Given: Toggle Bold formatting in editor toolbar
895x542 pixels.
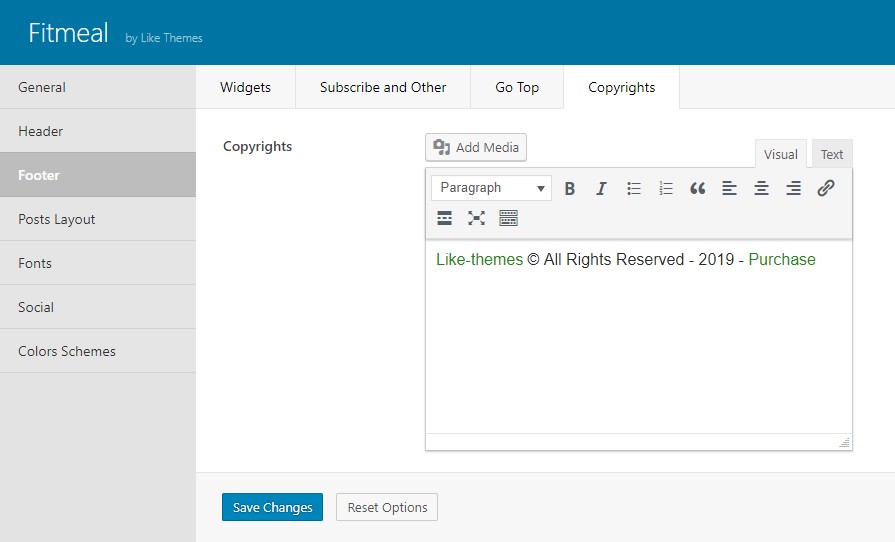Looking at the screenshot, I should [569, 188].
